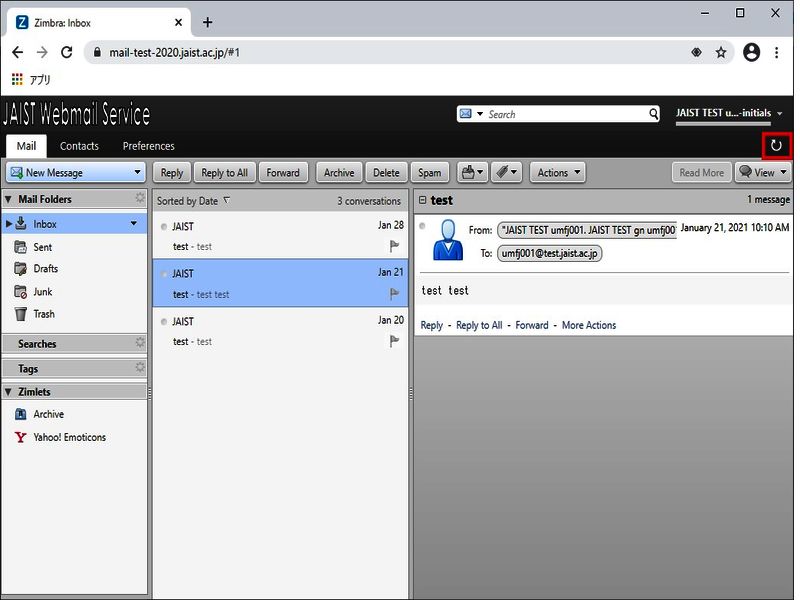
Task: Change the Sorted by Date order
Action: pyautogui.click(x=193, y=201)
